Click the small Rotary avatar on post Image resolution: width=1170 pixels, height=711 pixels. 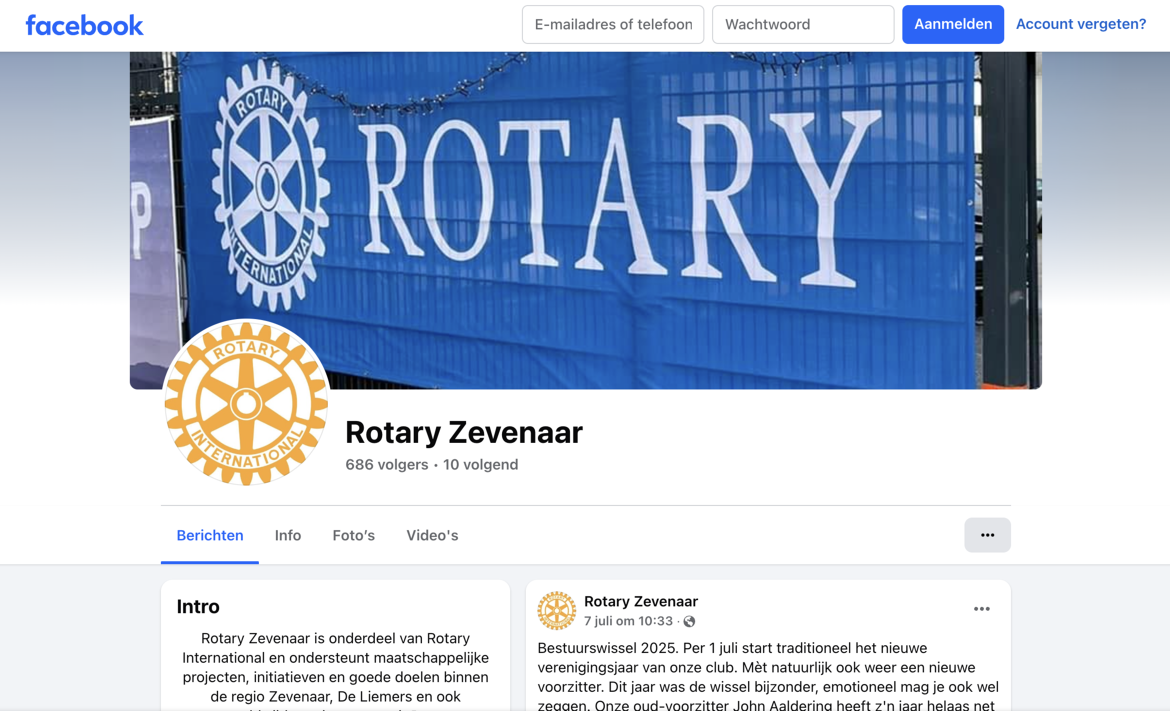[557, 610]
